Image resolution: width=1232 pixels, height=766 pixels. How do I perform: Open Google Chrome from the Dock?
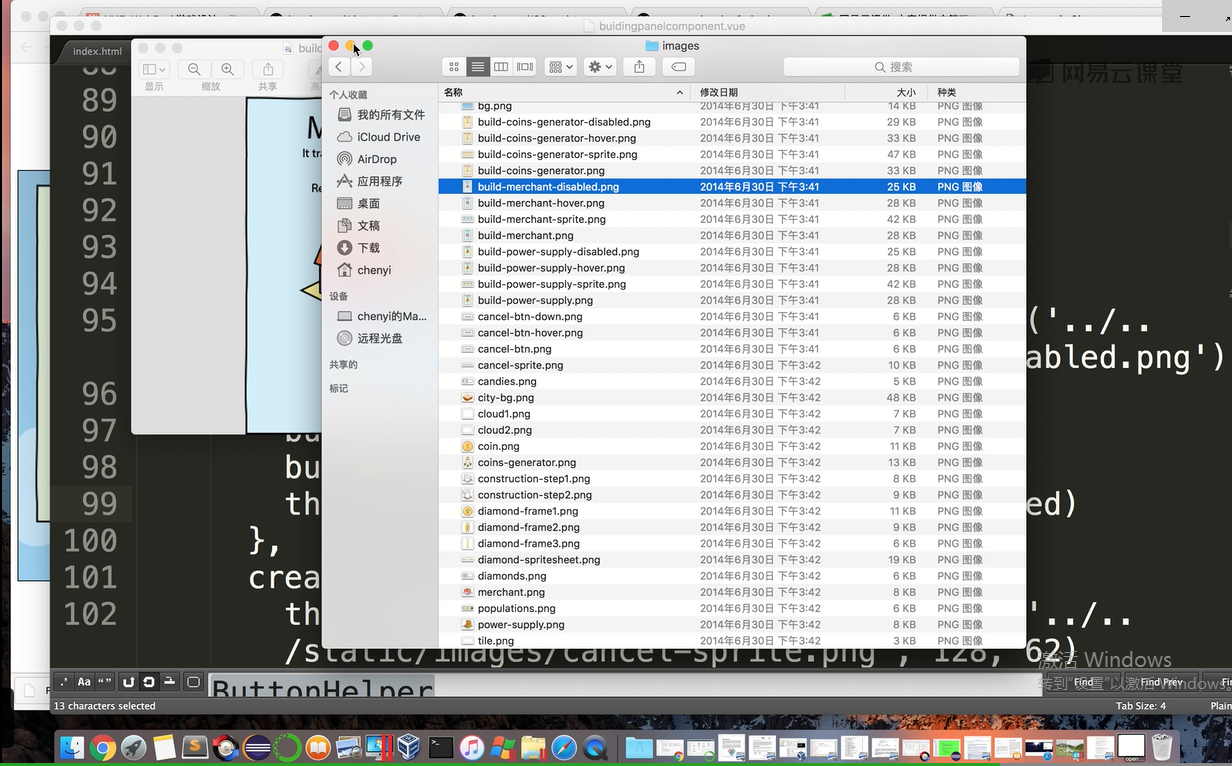(102, 747)
